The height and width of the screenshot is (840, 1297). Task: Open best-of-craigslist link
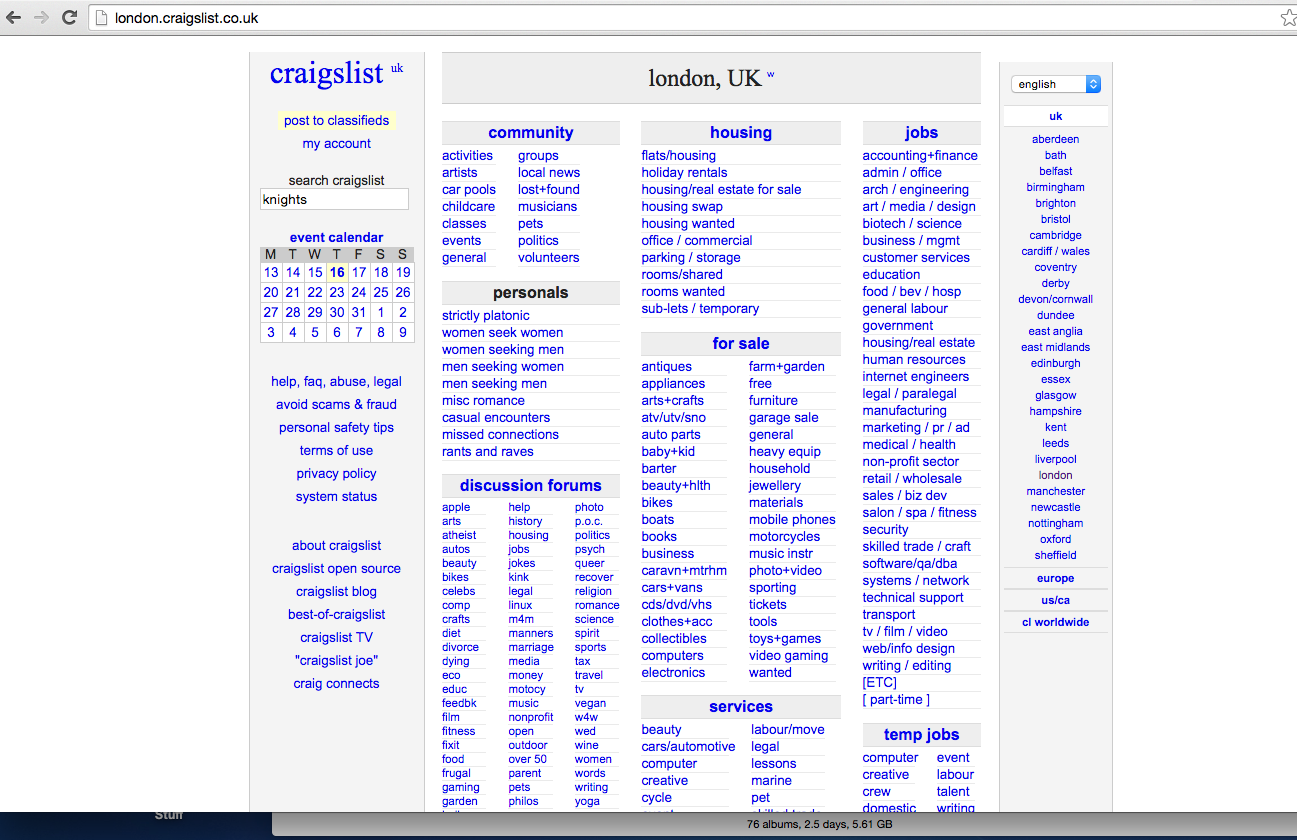[x=336, y=614]
